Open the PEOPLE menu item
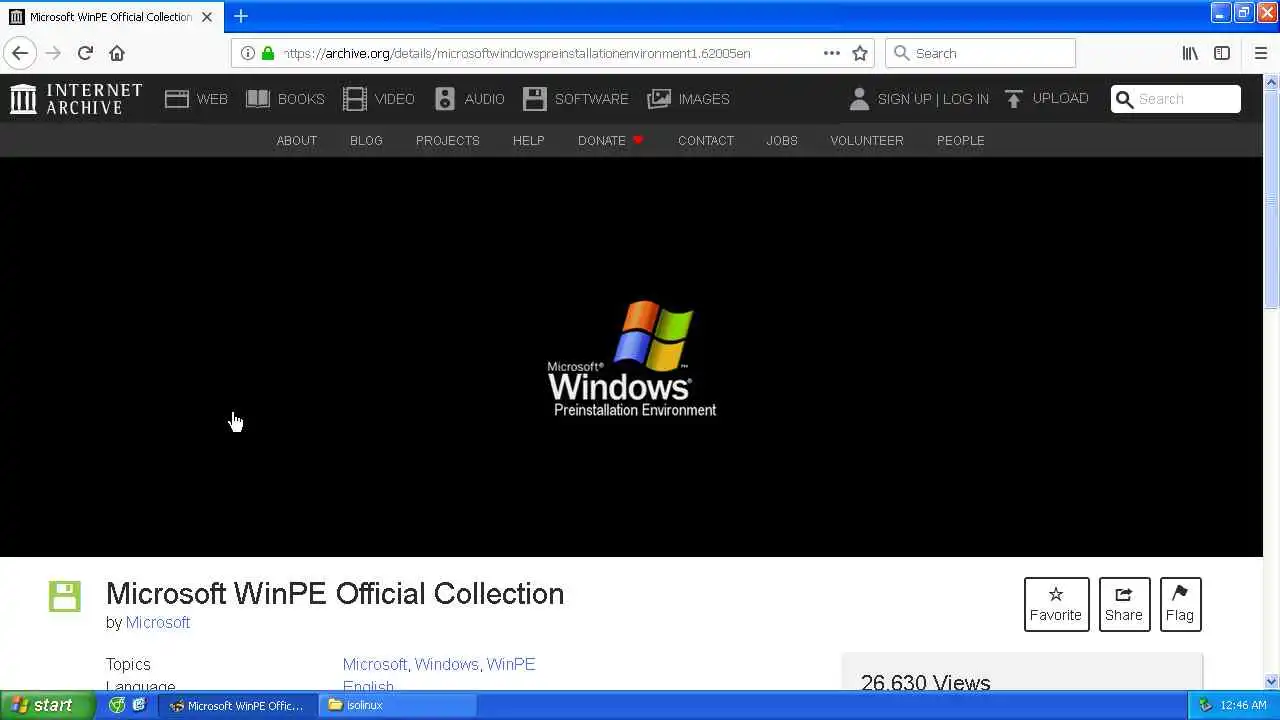The width and height of the screenshot is (1280, 720). [961, 140]
